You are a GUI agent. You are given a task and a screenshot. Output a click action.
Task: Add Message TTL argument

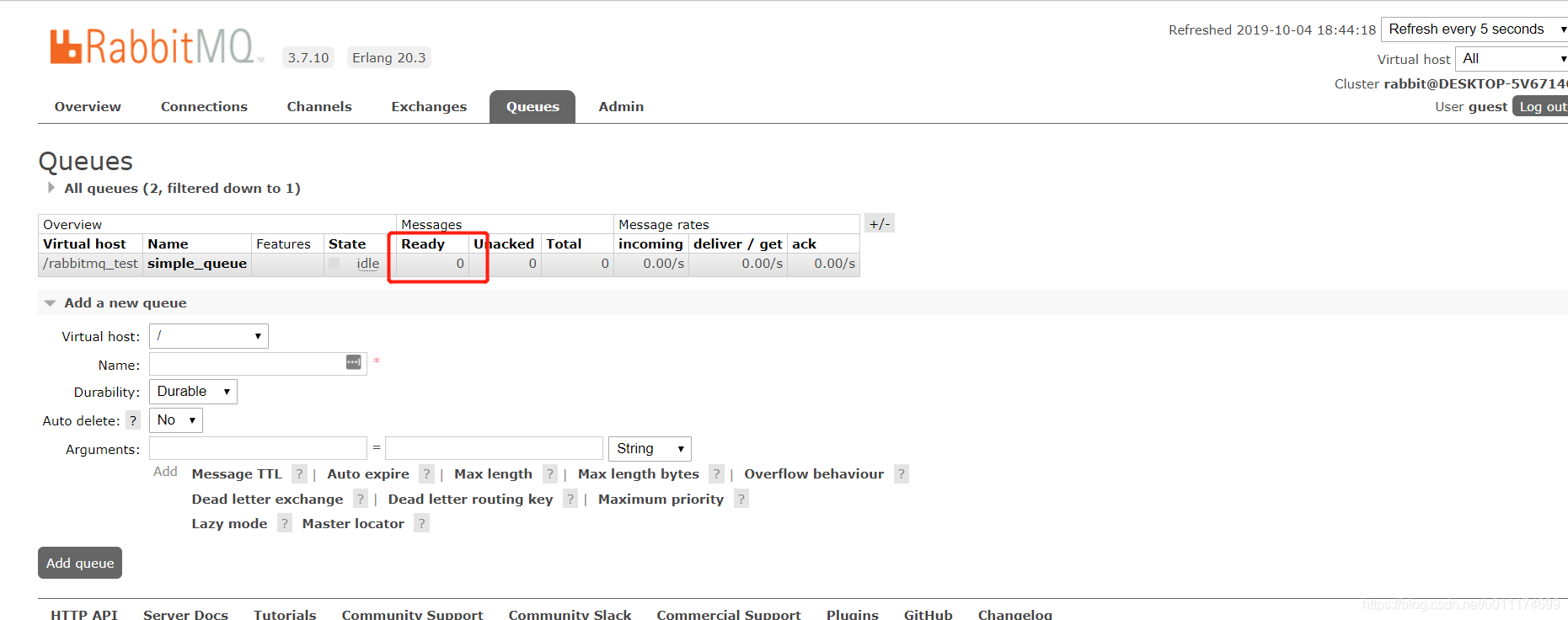(237, 474)
